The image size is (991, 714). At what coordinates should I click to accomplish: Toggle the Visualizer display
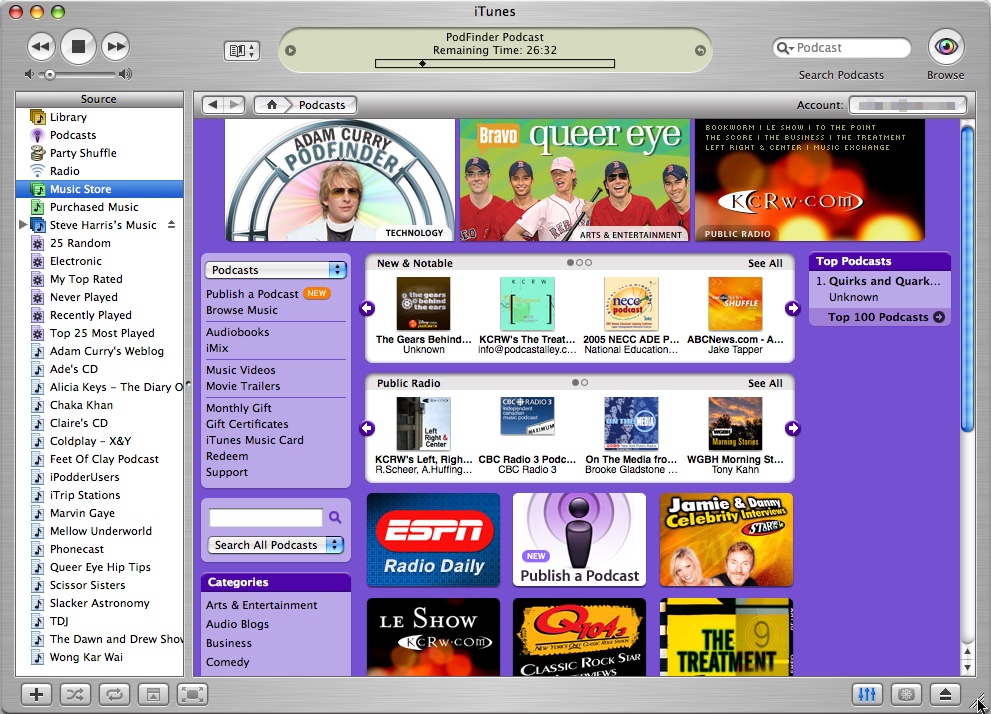click(x=905, y=694)
